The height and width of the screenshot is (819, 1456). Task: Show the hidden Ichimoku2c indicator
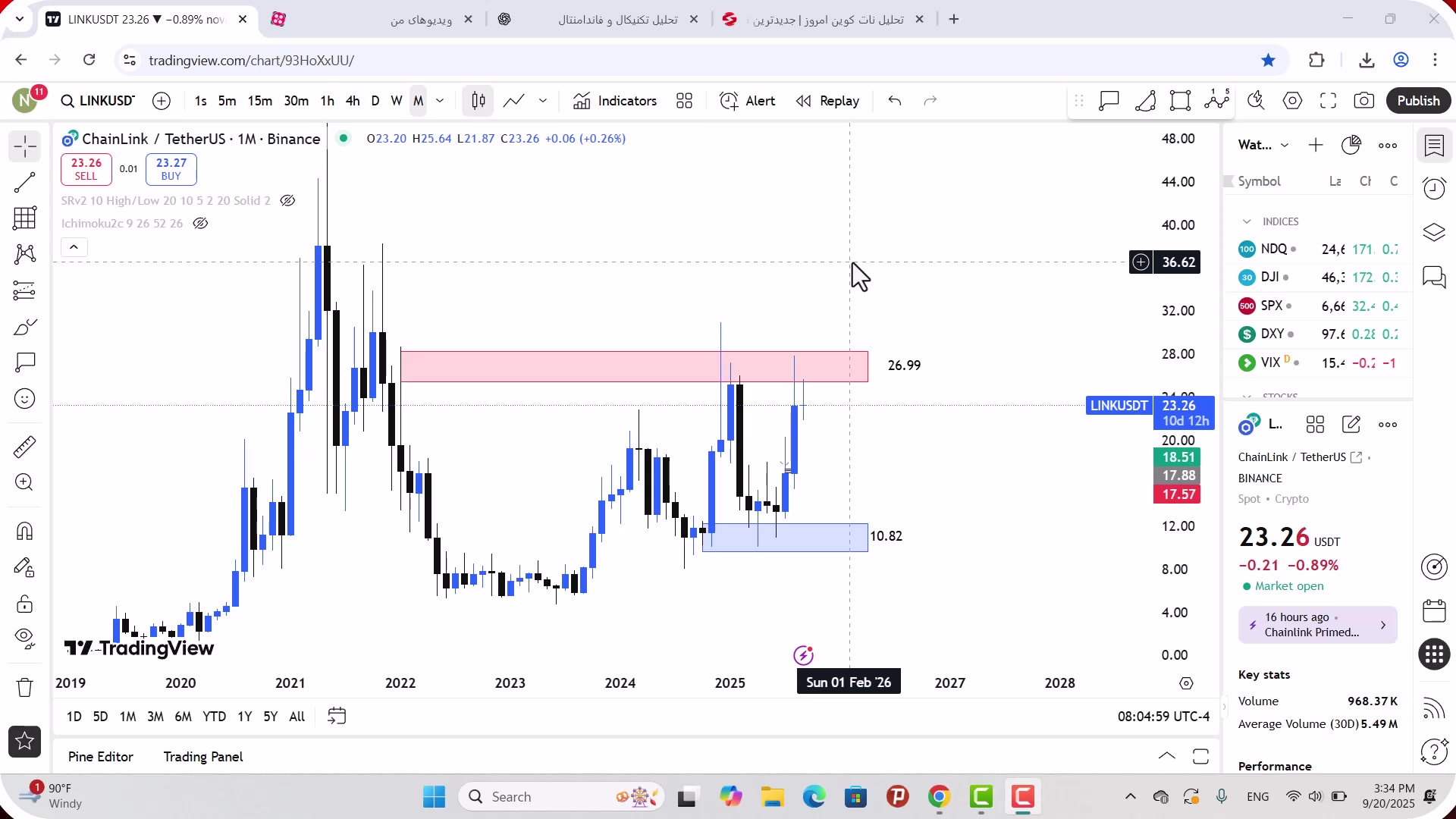coord(200,224)
